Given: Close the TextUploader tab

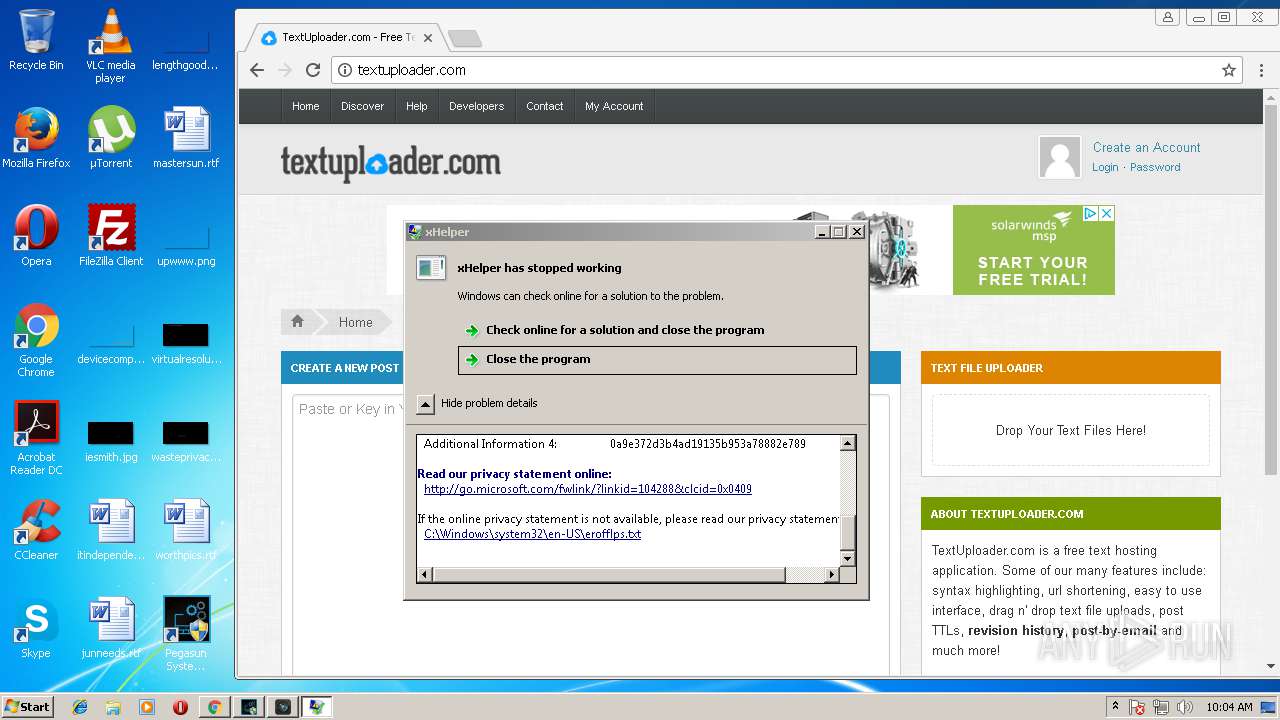Looking at the screenshot, I should (x=428, y=38).
